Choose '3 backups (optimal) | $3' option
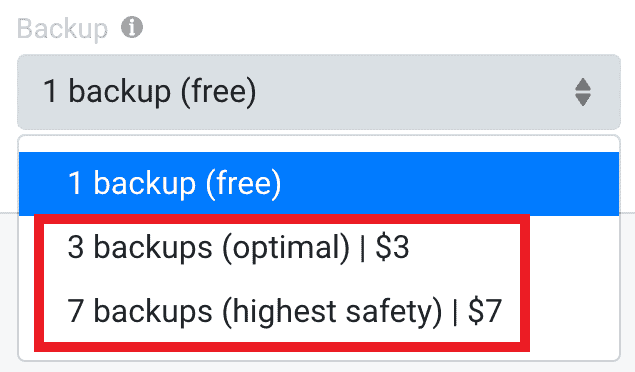The height and width of the screenshot is (372, 635). pos(319,247)
